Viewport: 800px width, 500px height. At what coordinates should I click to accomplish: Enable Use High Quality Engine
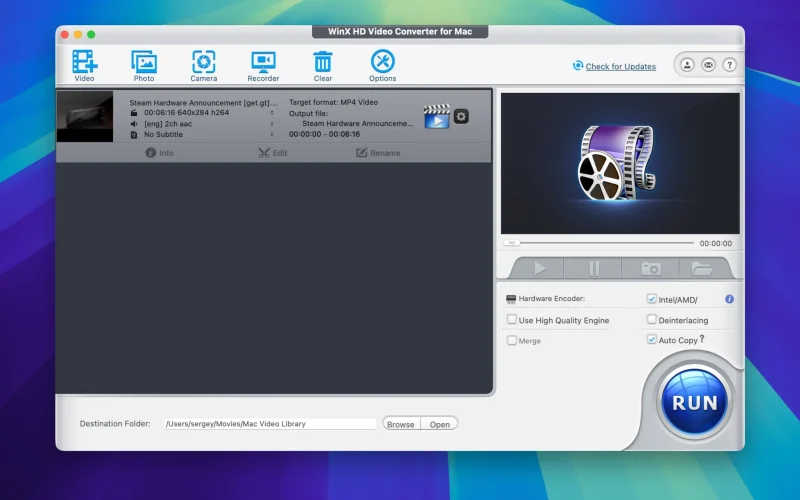pos(511,319)
